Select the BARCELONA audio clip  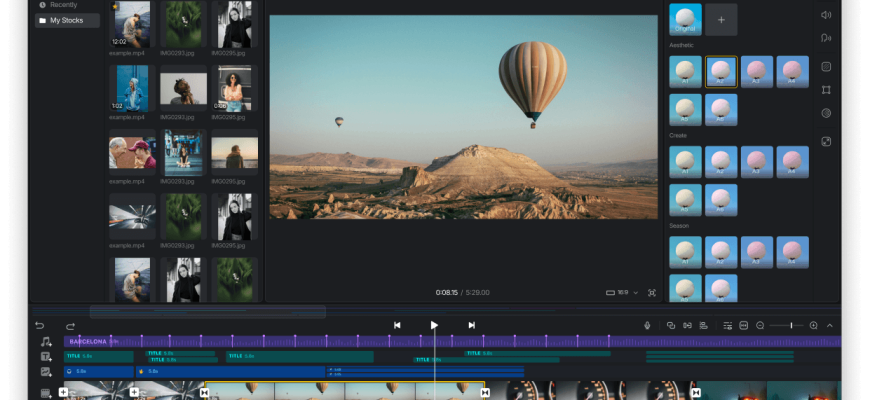click(452, 342)
